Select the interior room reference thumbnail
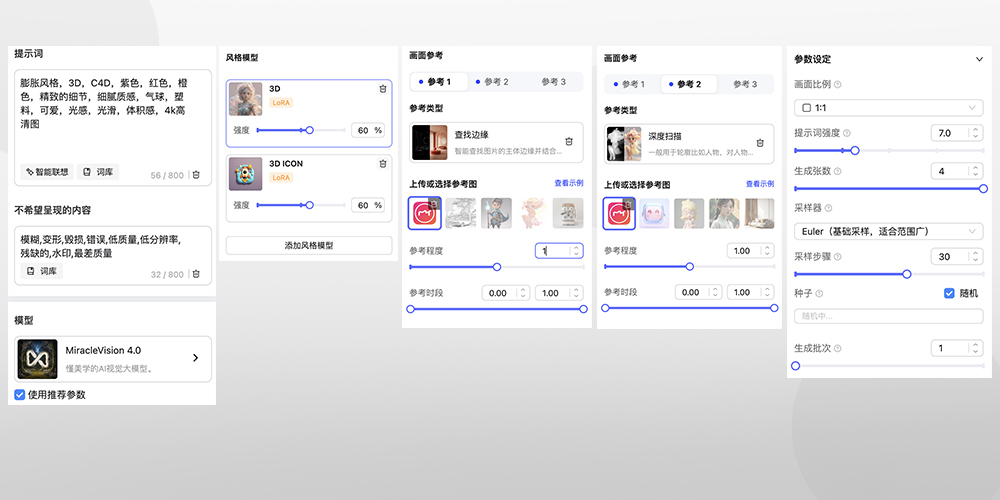This screenshot has width=1000, height=500. (x=760, y=214)
